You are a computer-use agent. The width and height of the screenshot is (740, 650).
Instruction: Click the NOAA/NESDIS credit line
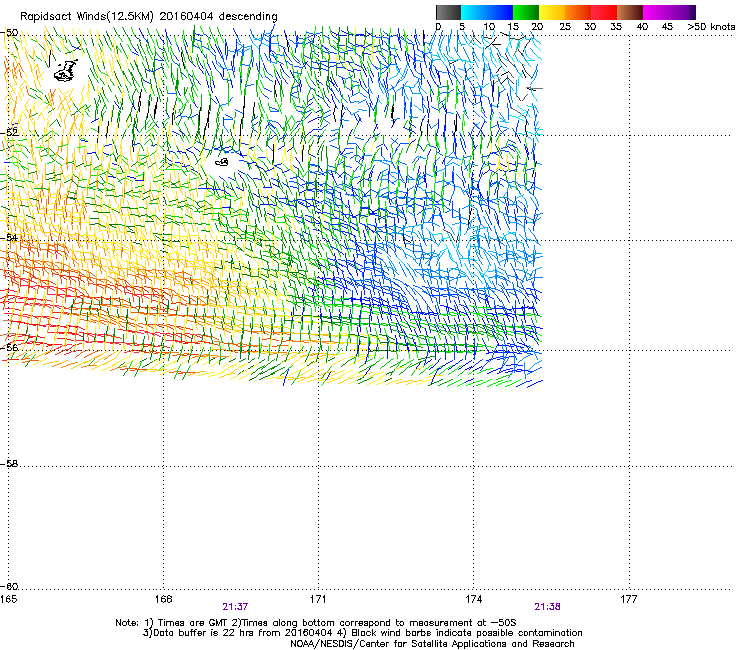[x=432, y=644]
